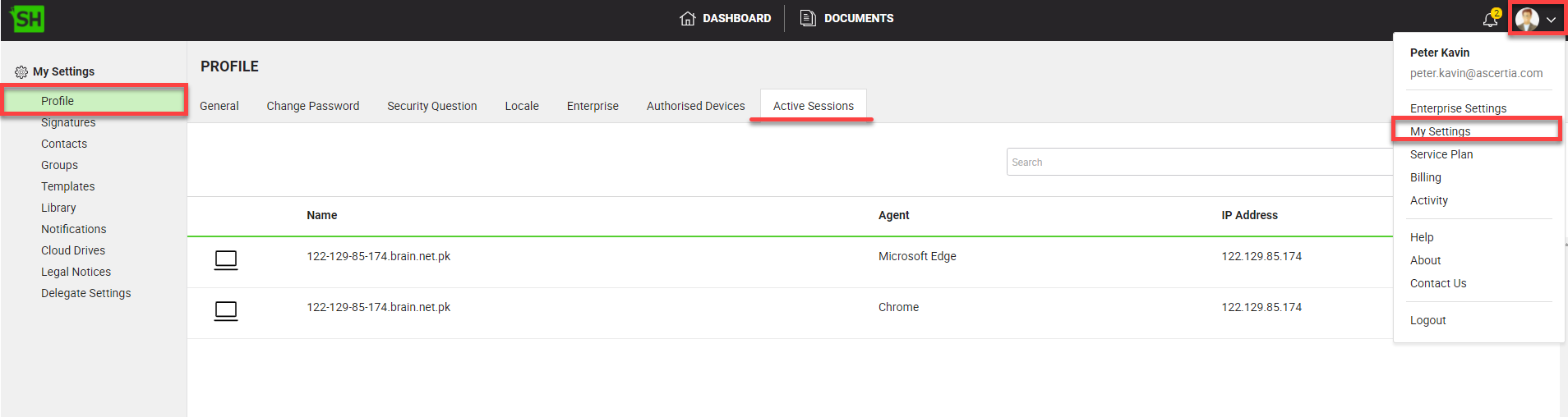Open Cloud Drives settings page
This screenshot has height=417, width=1568.
73,250
